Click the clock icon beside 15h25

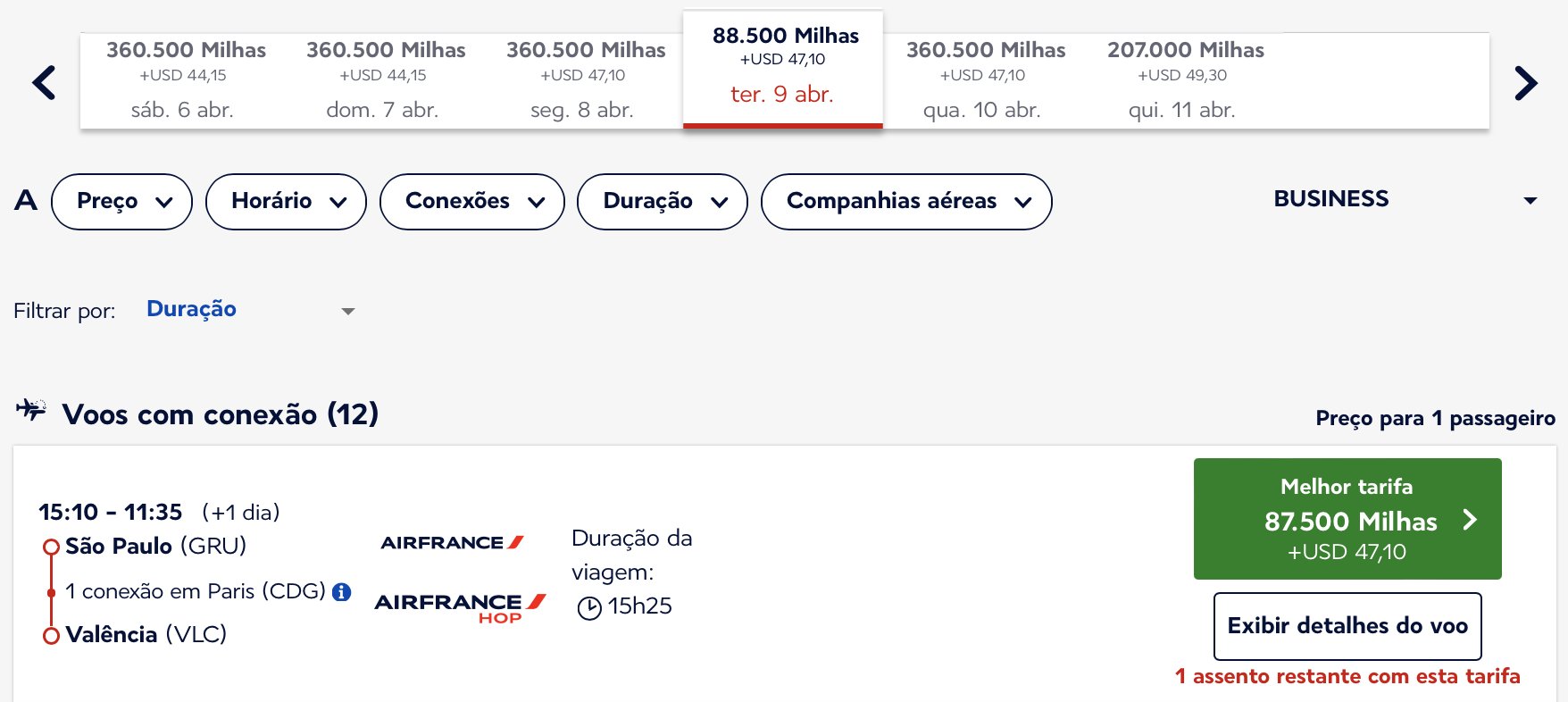589,608
